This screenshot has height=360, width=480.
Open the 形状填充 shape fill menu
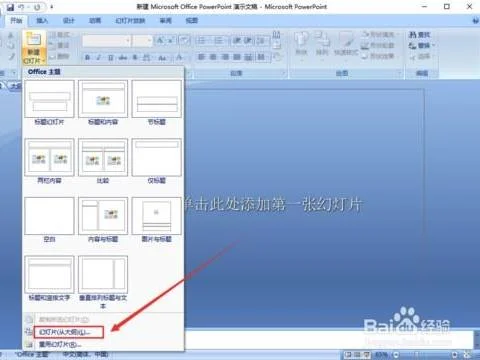coord(380,34)
